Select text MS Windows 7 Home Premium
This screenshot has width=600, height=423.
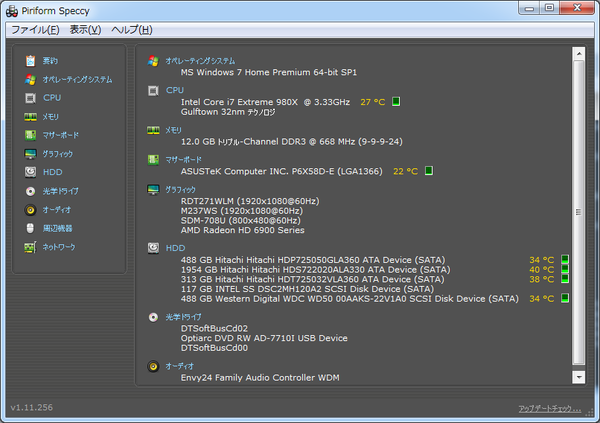pos(245,72)
